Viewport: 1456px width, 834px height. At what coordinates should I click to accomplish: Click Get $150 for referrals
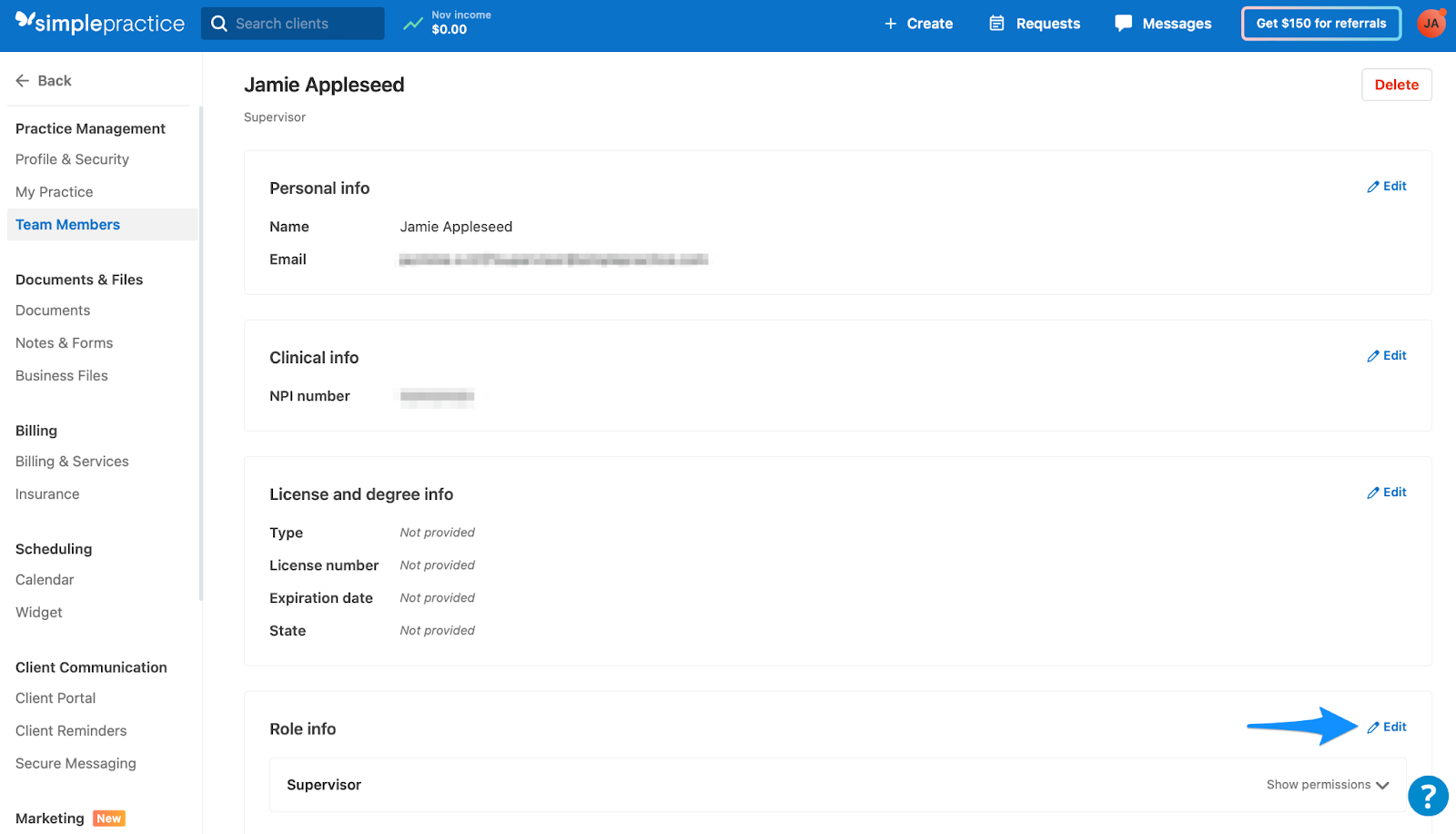click(1319, 23)
